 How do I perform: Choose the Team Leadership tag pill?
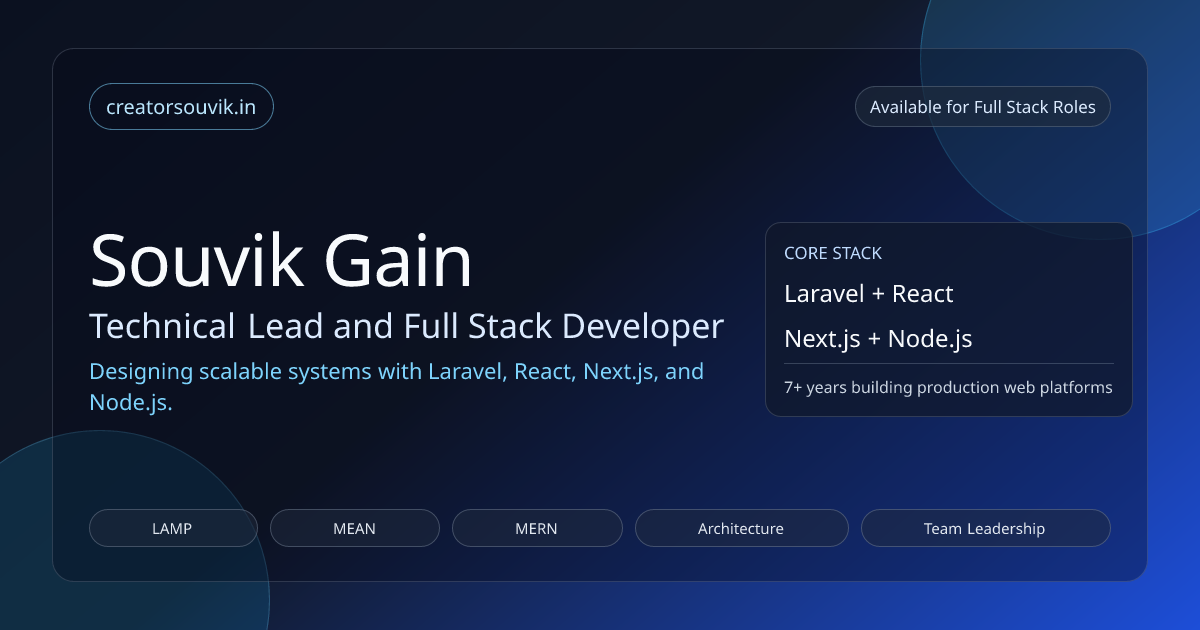pos(985,528)
